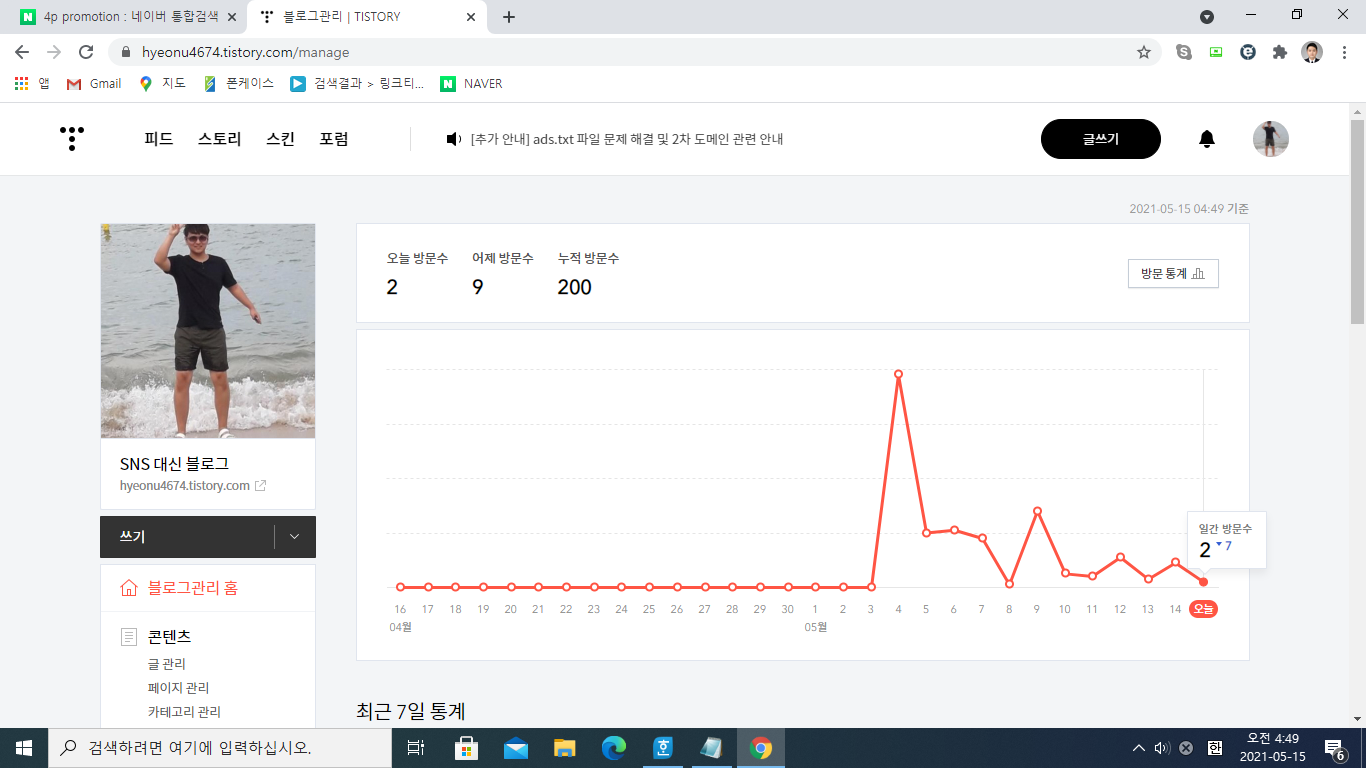This screenshot has height=768, width=1366.
Task: Click the Skype extension icon
Action: pyautogui.click(x=1184, y=52)
